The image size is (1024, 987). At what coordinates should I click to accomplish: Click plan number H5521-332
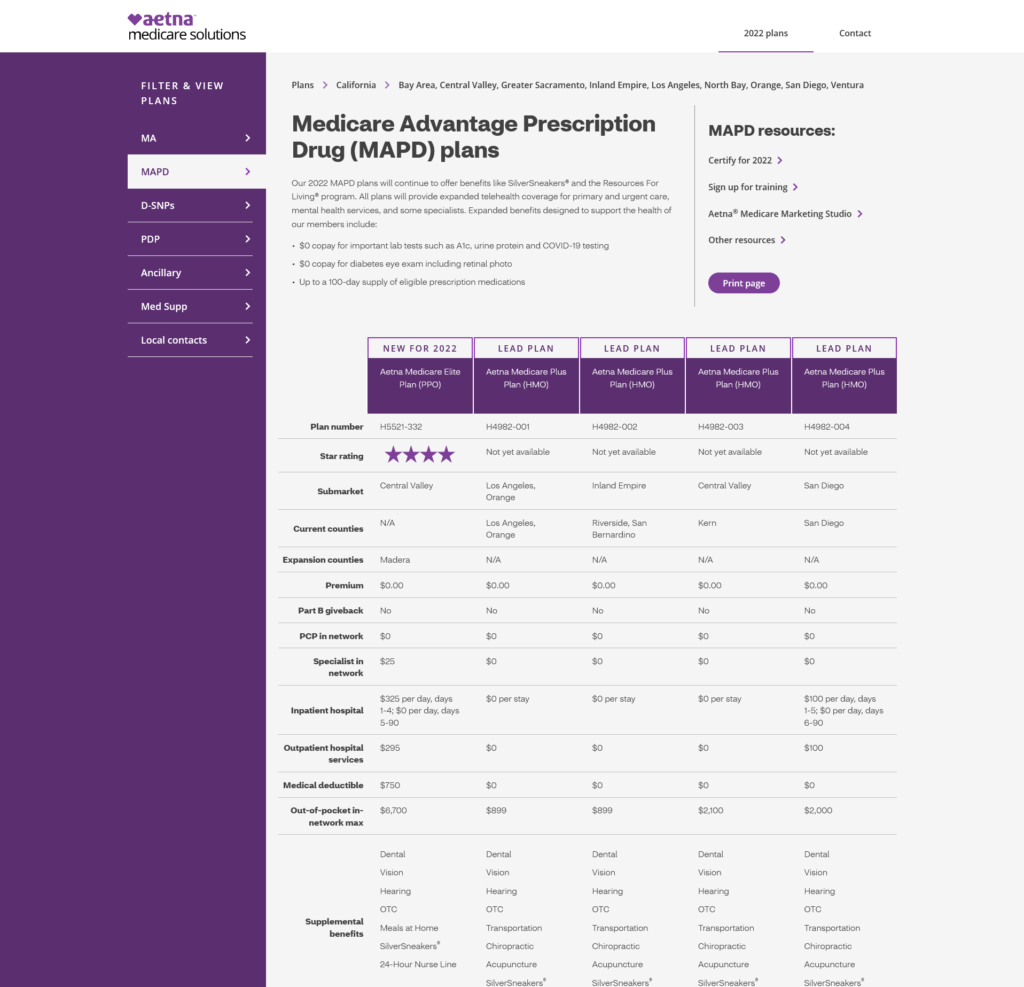pos(401,427)
